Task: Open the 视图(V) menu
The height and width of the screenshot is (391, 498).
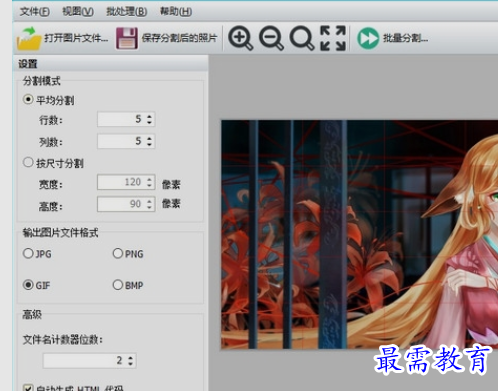Action: (x=78, y=12)
